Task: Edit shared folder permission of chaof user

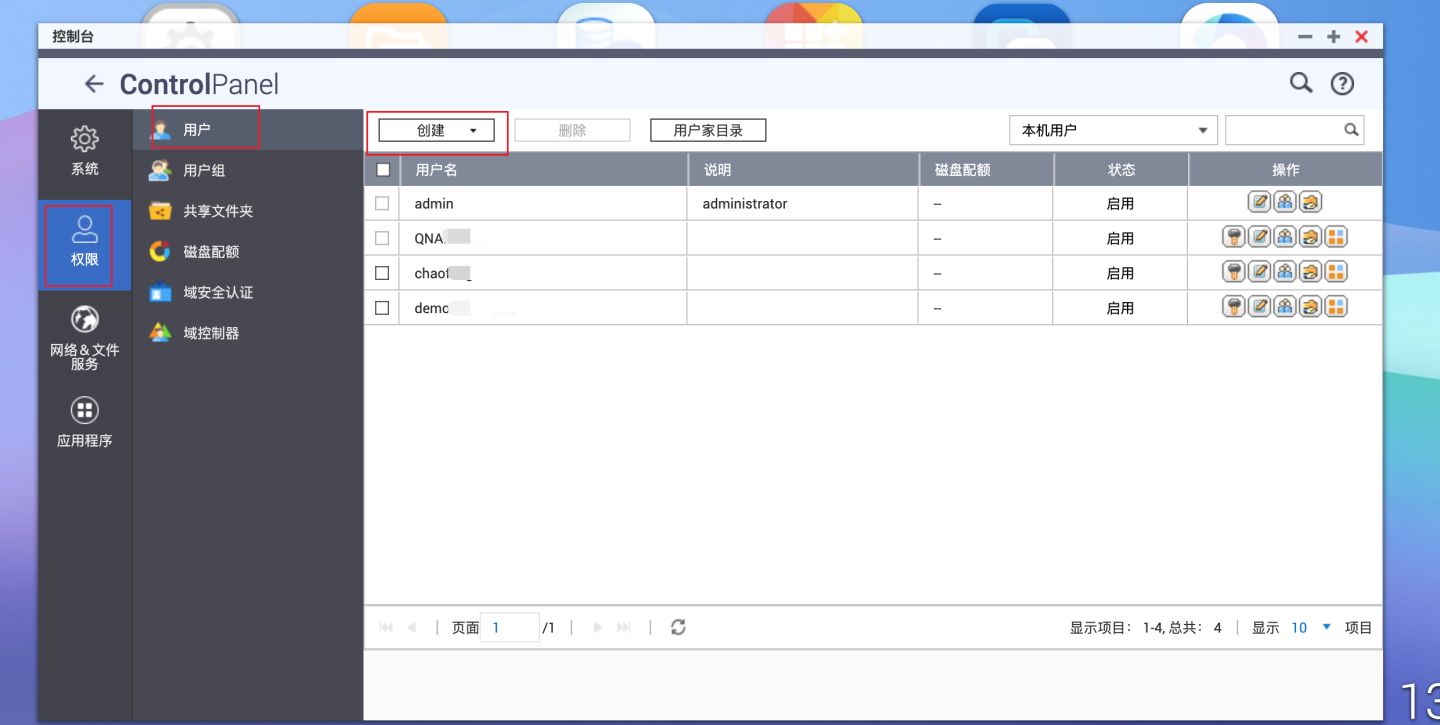Action: [x=1310, y=272]
